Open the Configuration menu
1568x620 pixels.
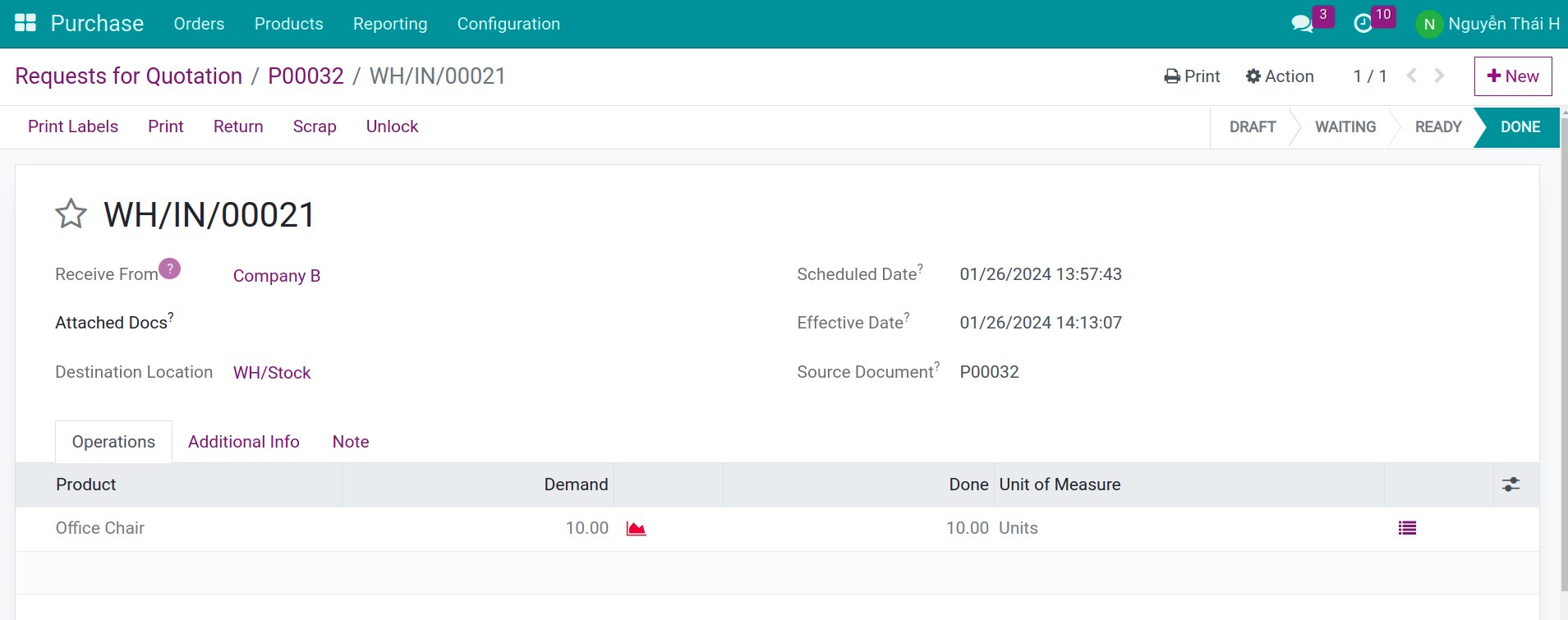(508, 24)
